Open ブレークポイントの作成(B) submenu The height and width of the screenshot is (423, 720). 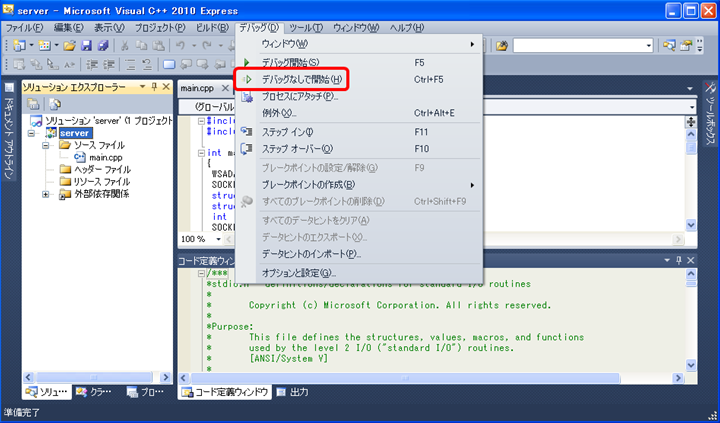(x=308, y=185)
